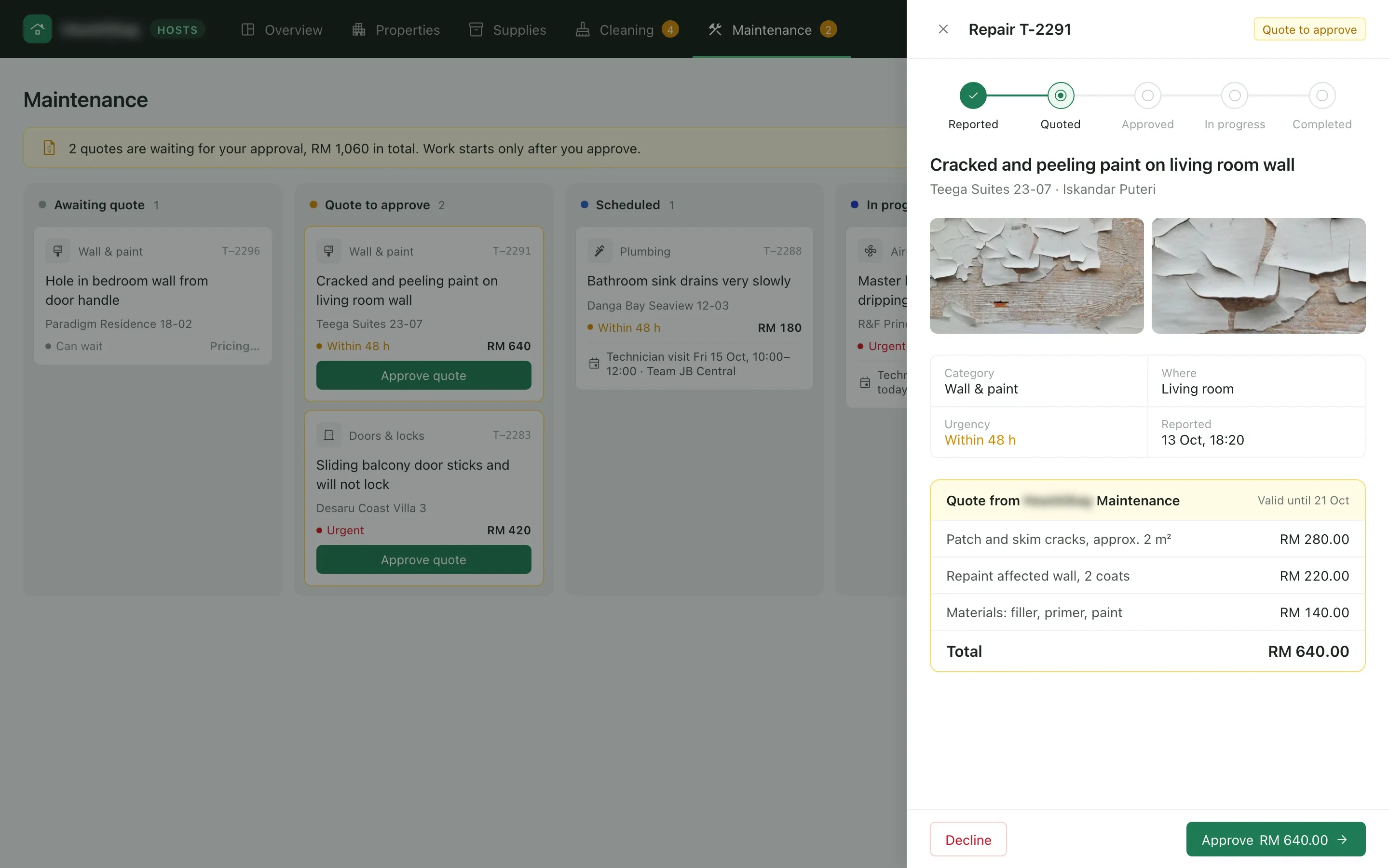Click the plumbing icon on T-2288 card
The height and width of the screenshot is (868, 1389).
tap(600, 251)
